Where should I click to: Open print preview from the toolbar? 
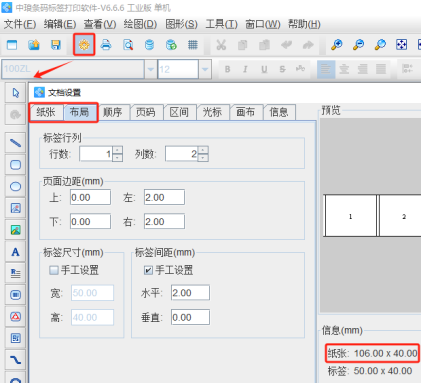[x=128, y=44]
